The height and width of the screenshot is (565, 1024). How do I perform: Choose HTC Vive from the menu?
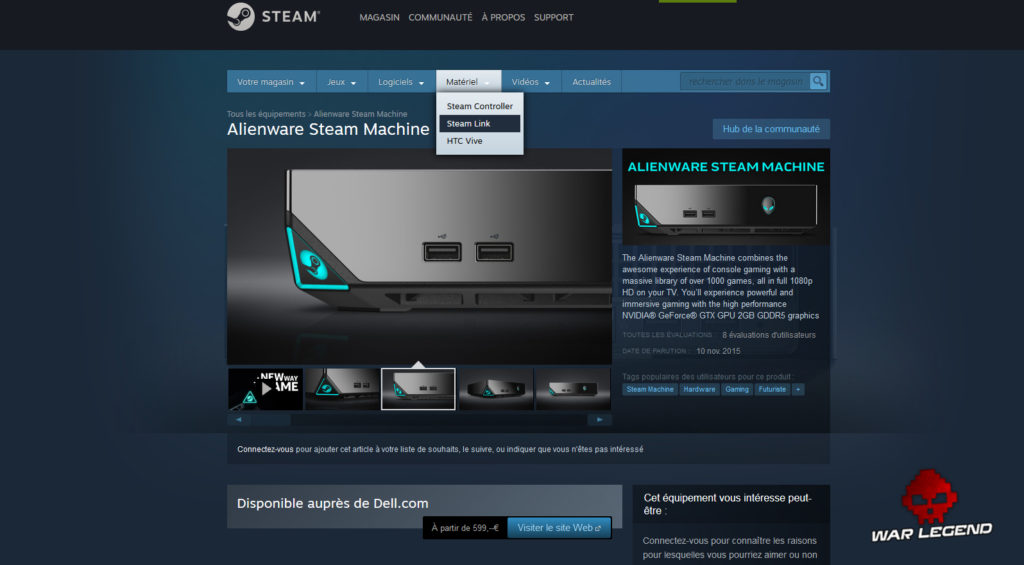click(479, 141)
